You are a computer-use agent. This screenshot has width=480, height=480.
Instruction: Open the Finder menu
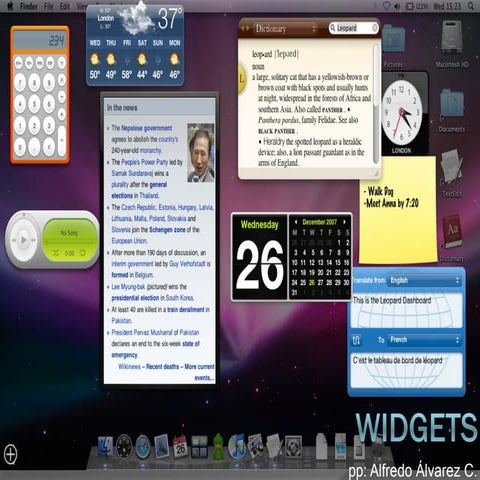click(28, 6)
